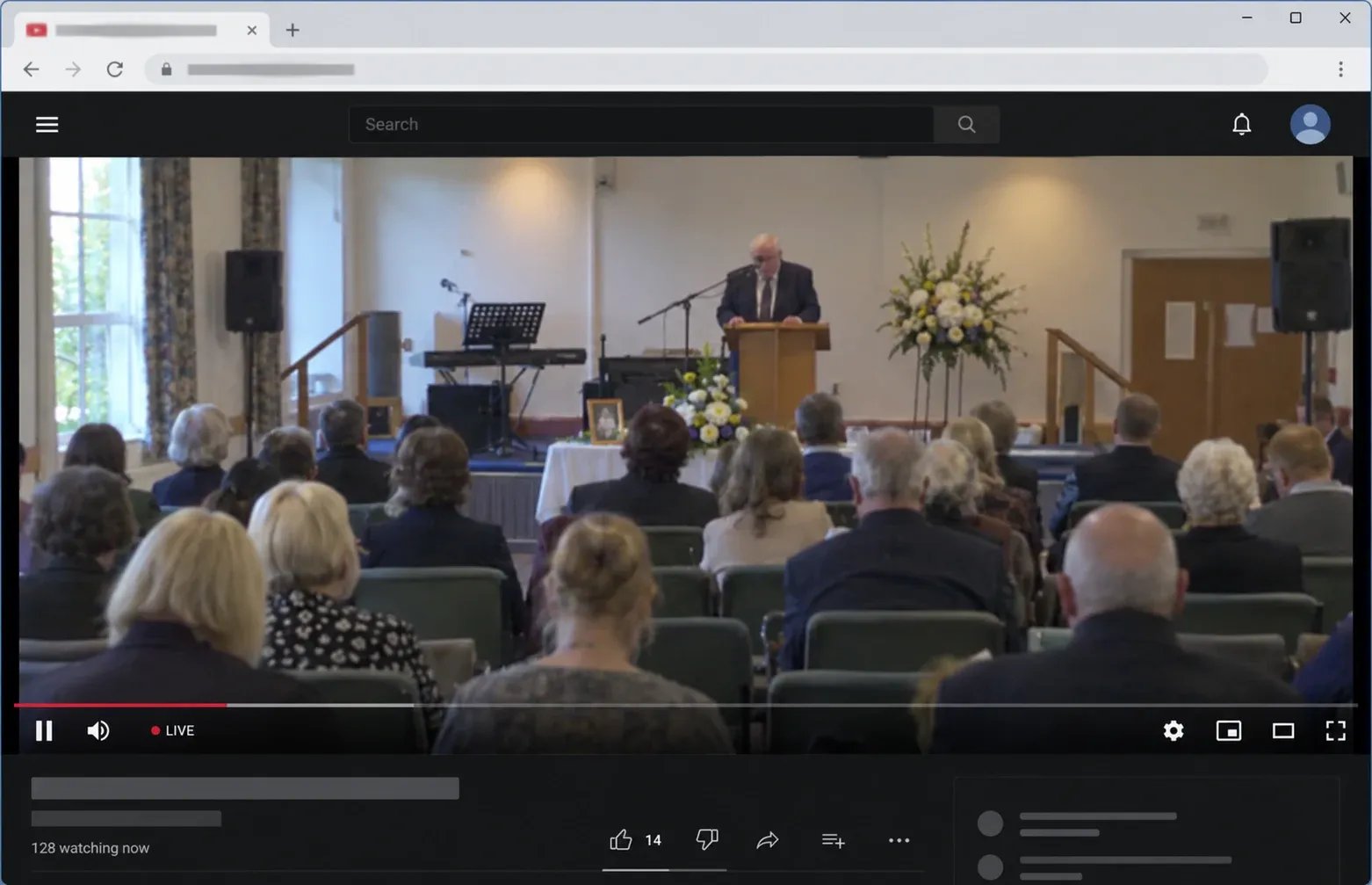Share the video
1372x885 pixels.
(768, 841)
